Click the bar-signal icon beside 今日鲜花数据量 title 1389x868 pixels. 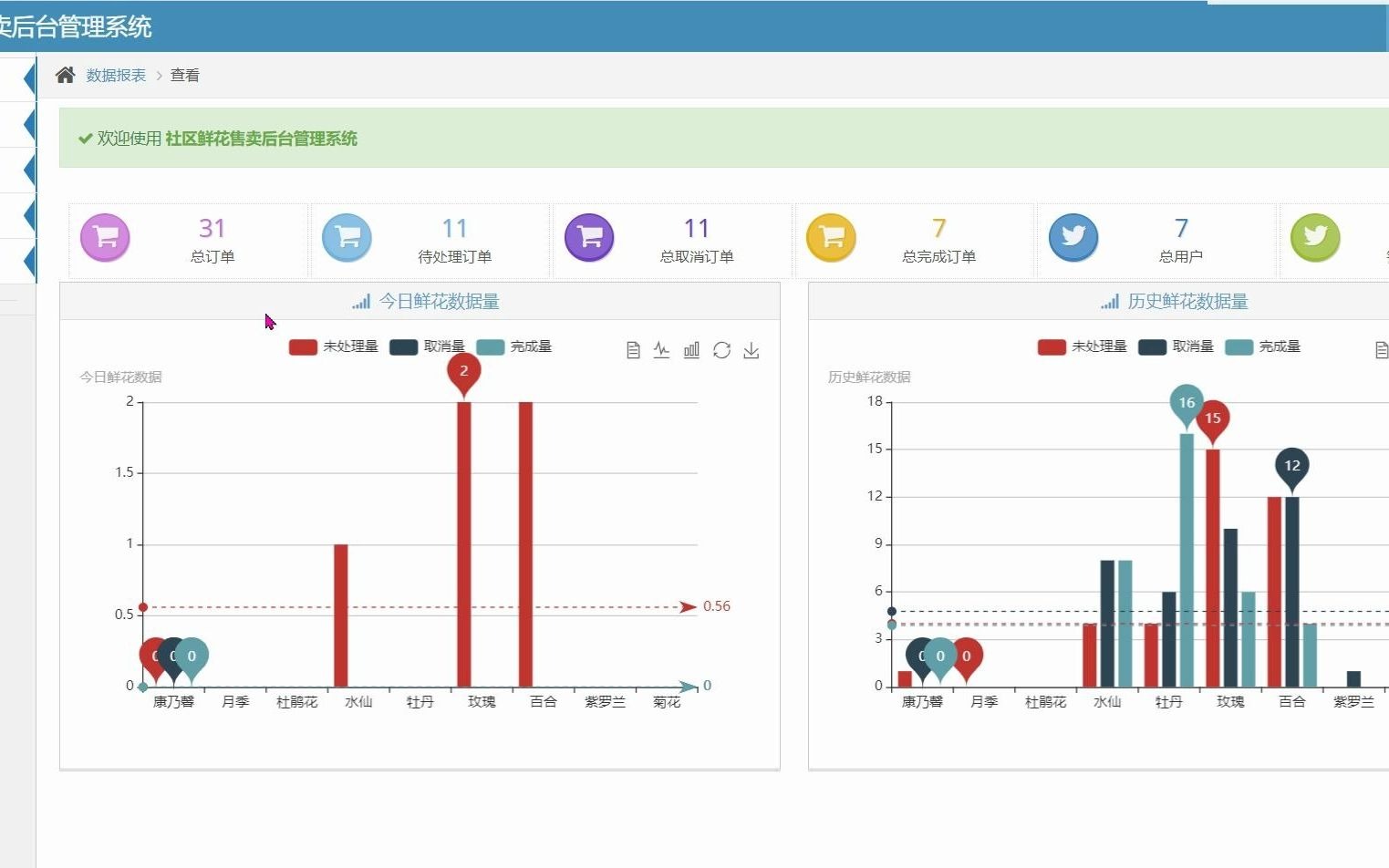point(361,302)
